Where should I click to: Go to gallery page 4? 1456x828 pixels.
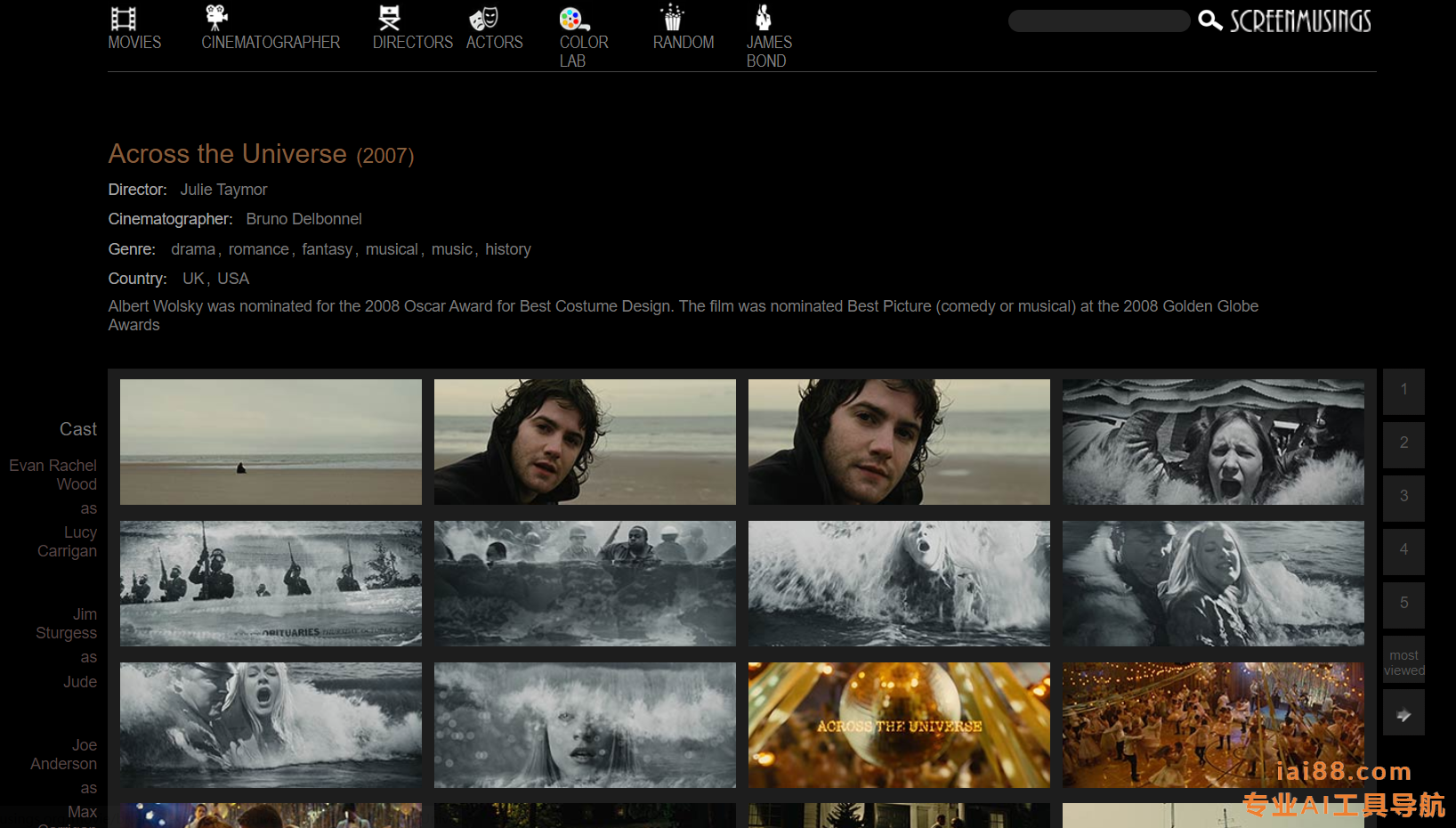point(1403,552)
